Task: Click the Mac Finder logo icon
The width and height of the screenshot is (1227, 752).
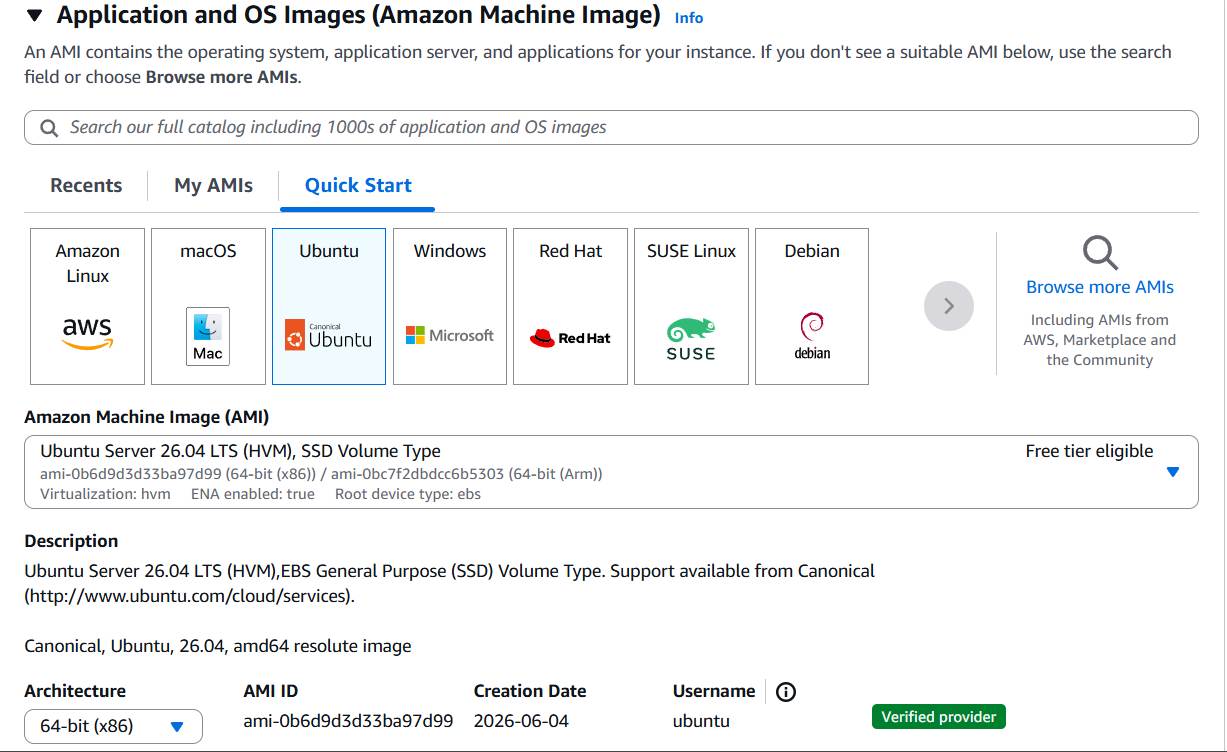Action: click(208, 336)
